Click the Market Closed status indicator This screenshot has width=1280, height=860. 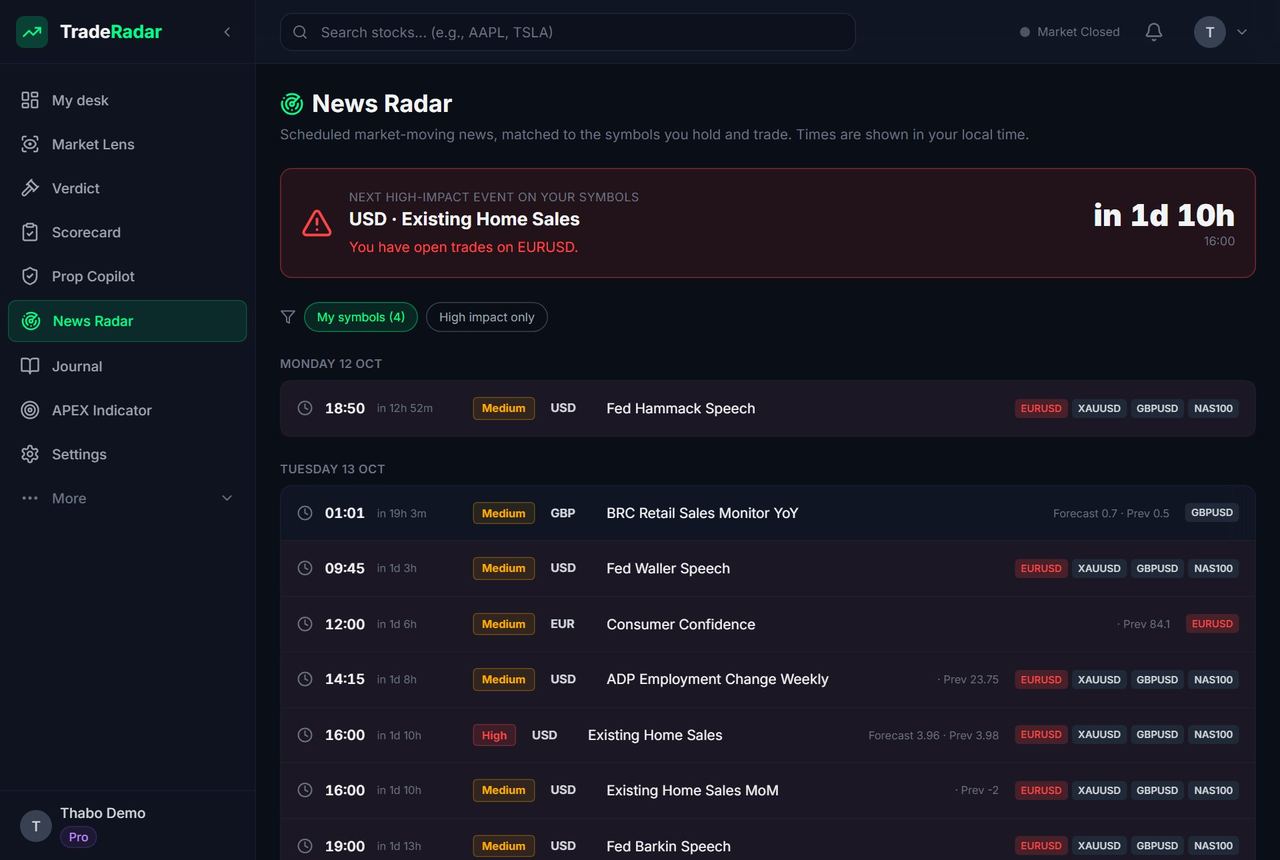click(1069, 32)
